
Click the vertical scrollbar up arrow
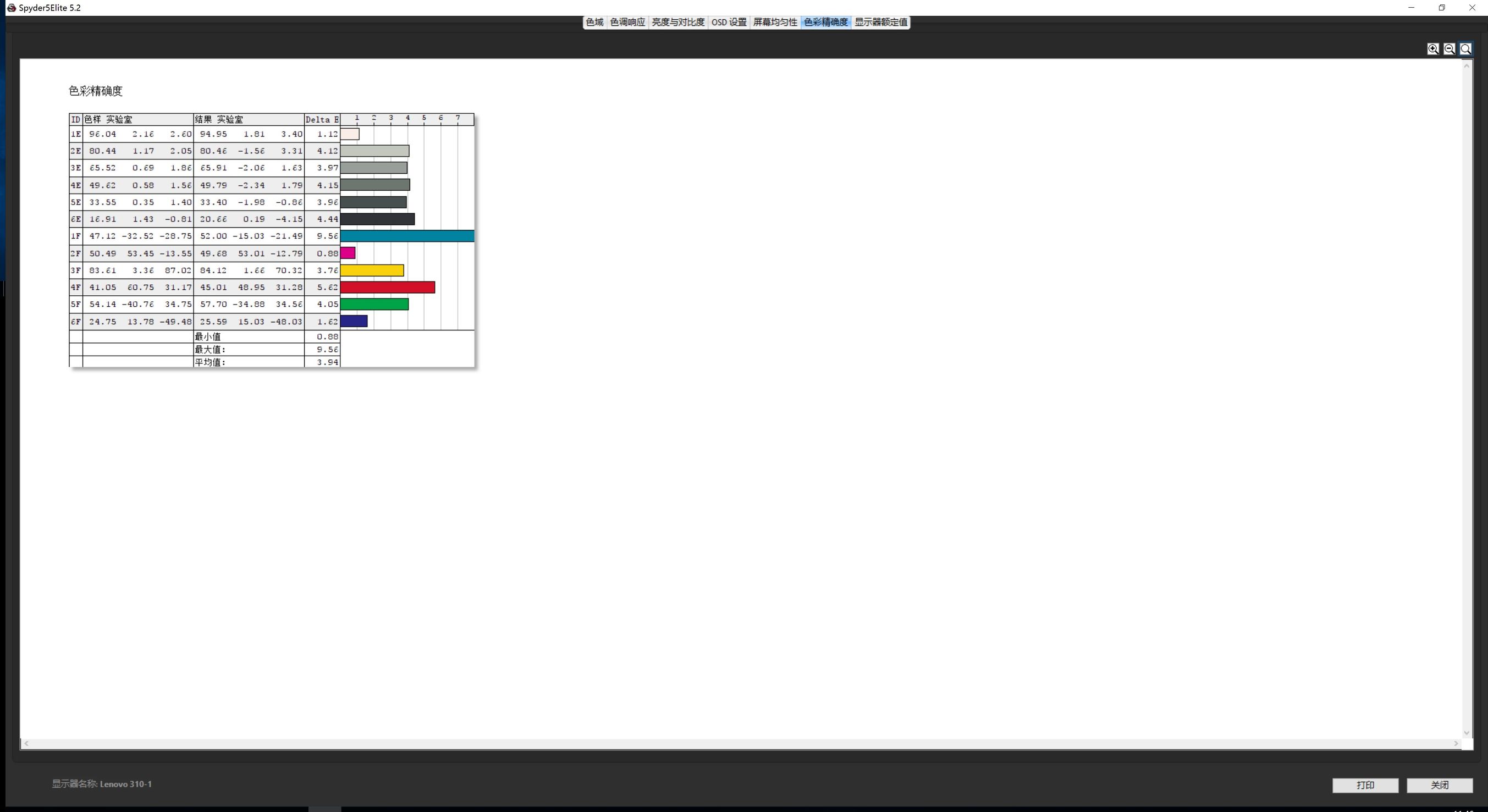(x=1466, y=66)
